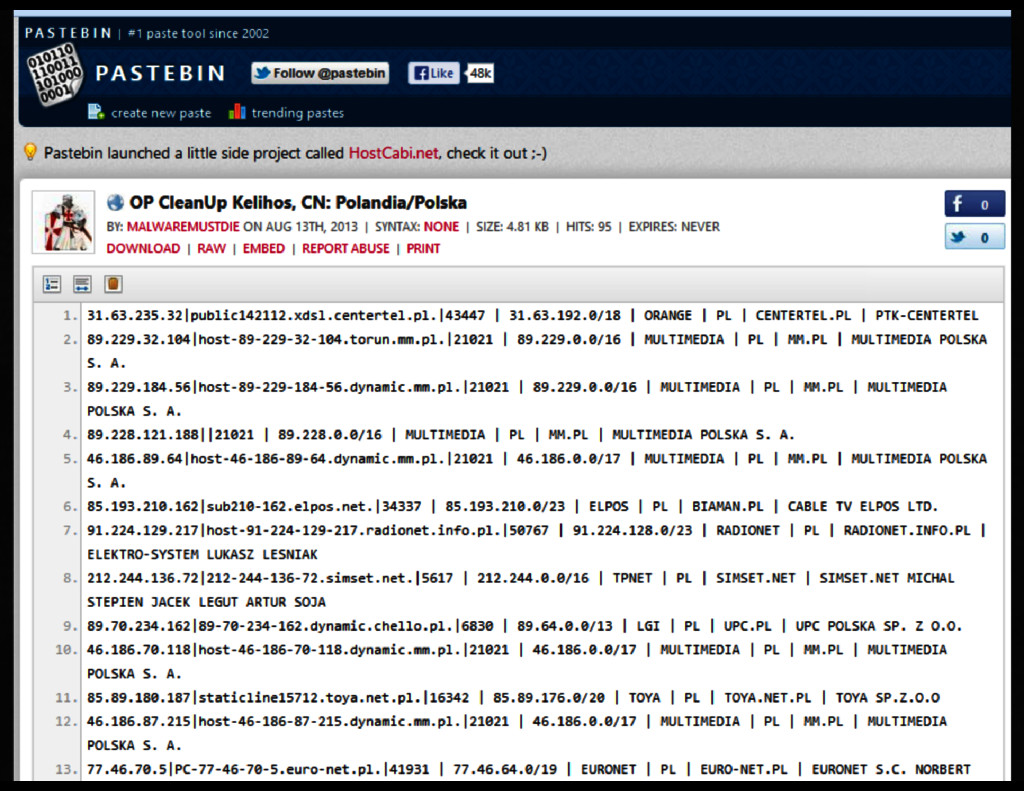Click the REPORT ABUSE link

[345, 249]
